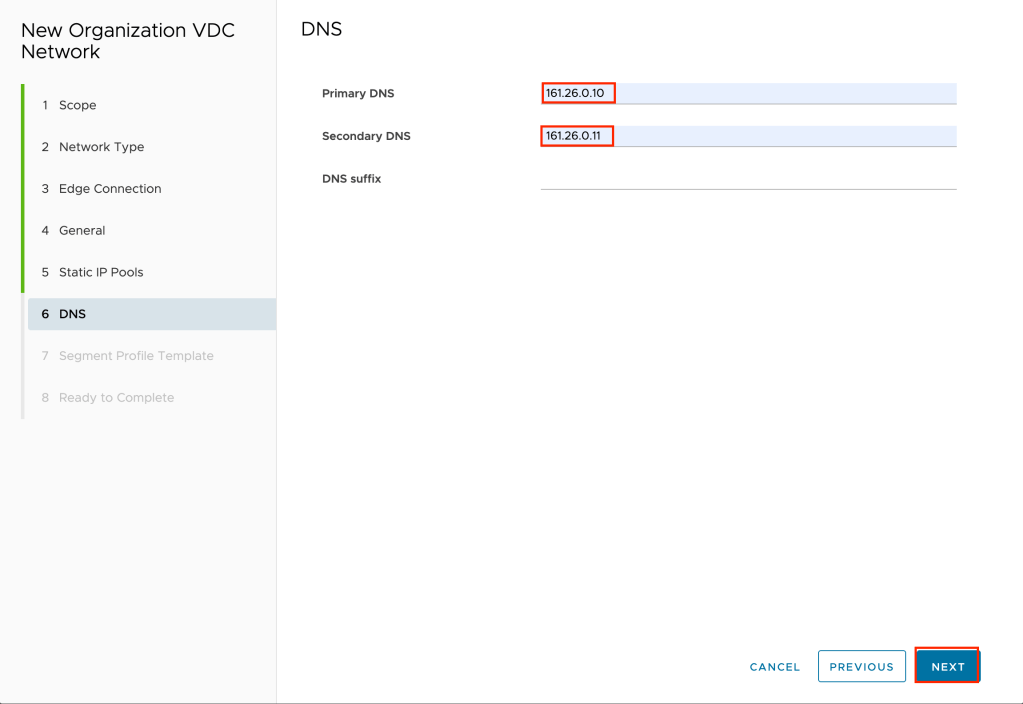Click the Primary DNS label

[358, 94]
